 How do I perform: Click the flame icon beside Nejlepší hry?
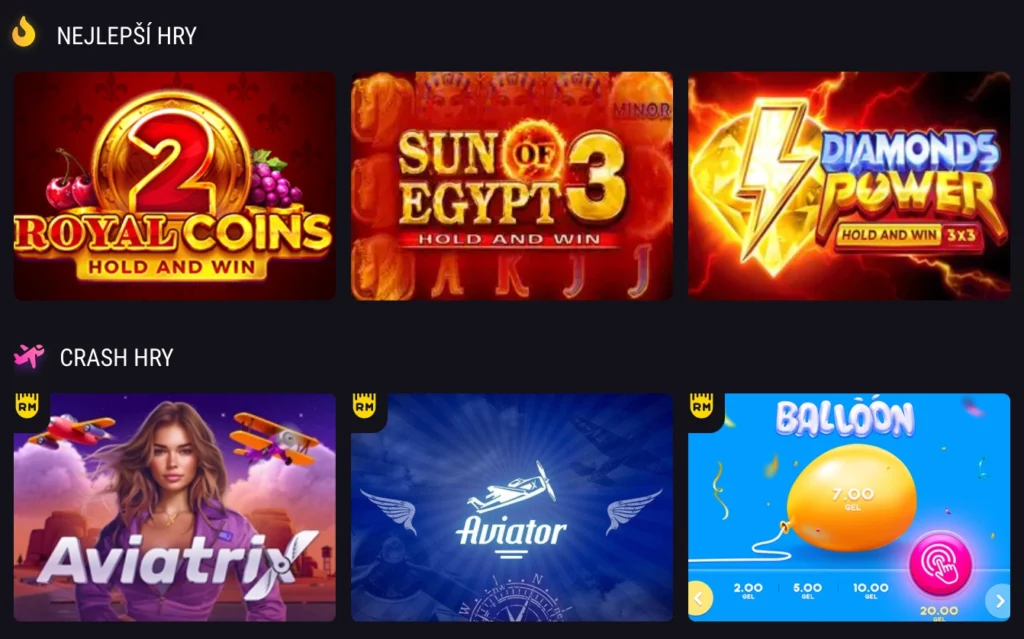pos(24,32)
